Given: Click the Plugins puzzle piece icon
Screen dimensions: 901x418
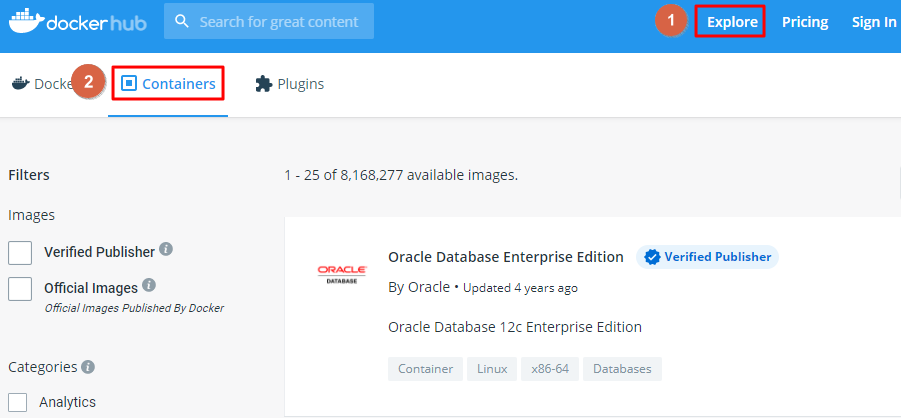Looking at the screenshot, I should tap(263, 84).
